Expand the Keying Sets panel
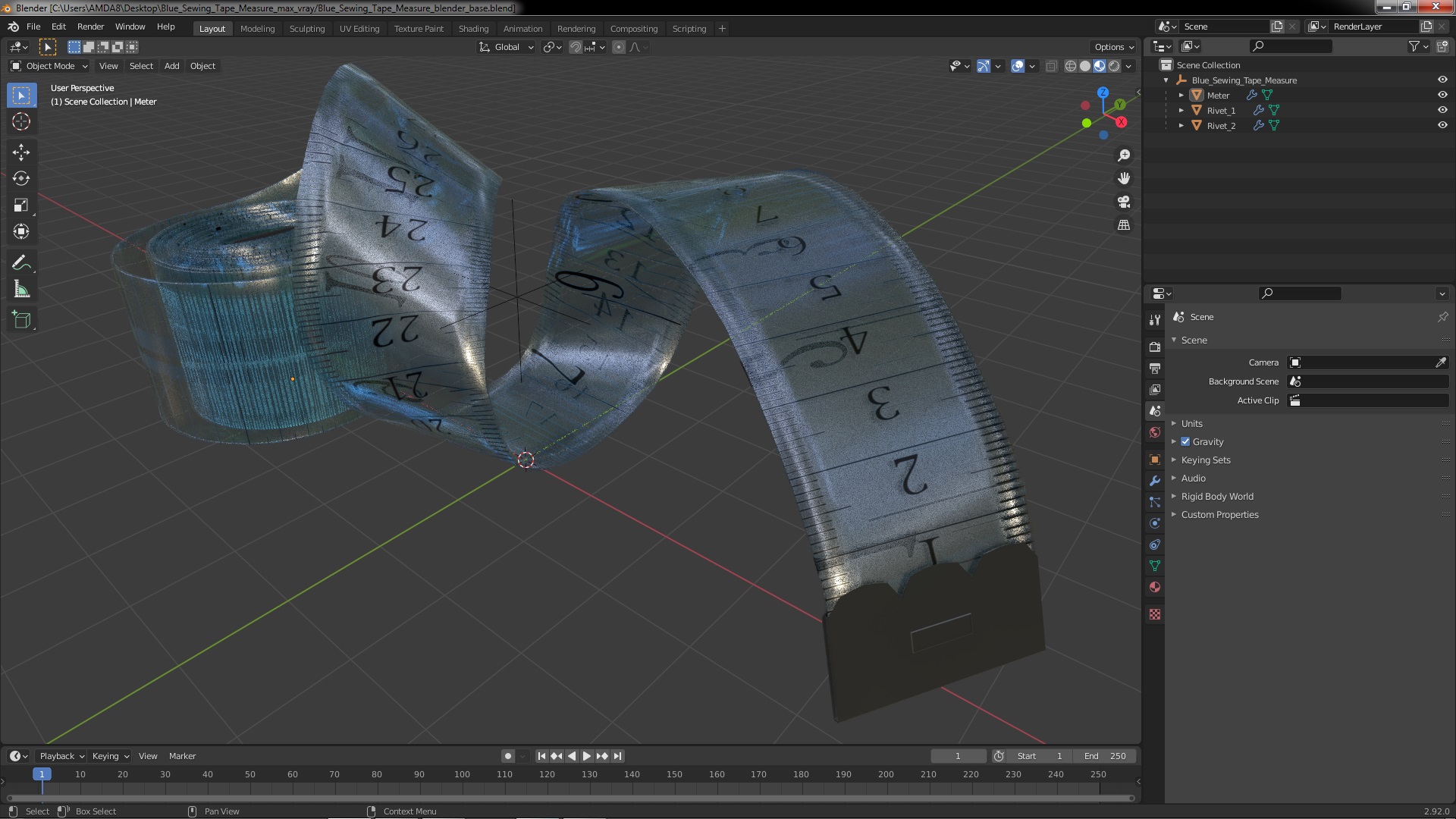Screen dimensions: 1456x819 point(1205,460)
